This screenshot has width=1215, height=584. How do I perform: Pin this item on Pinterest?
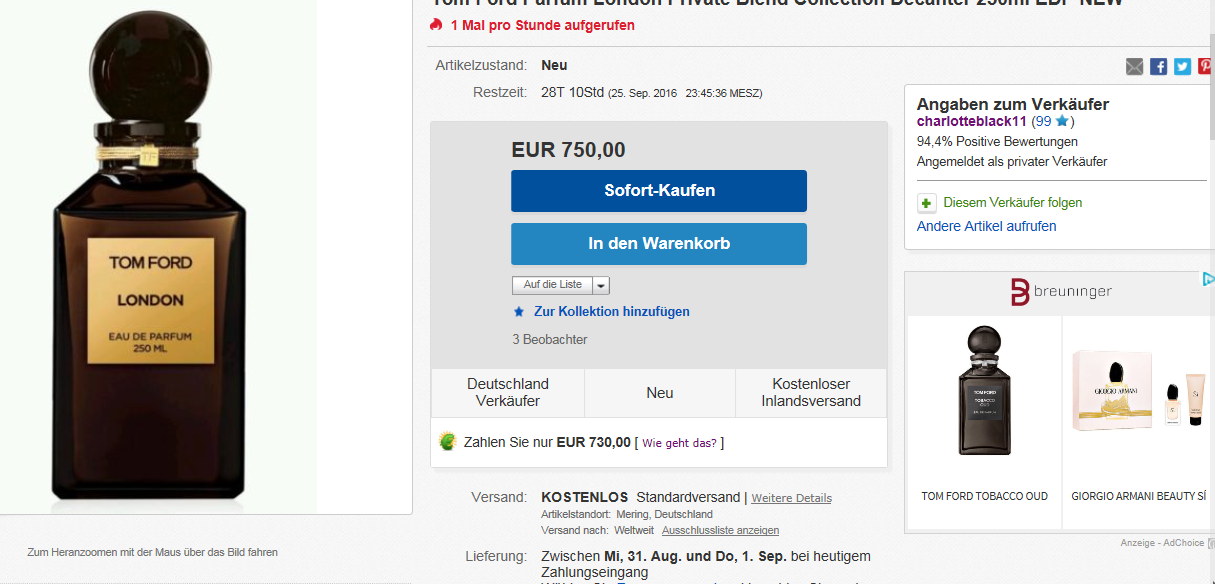pyautogui.click(x=1206, y=66)
